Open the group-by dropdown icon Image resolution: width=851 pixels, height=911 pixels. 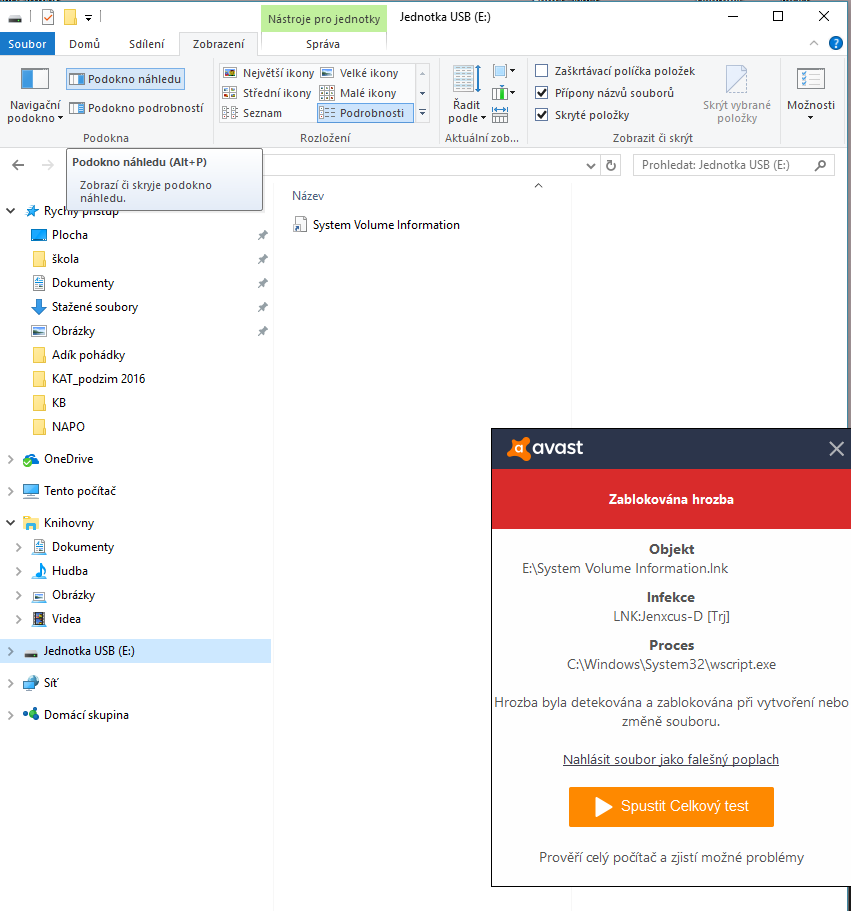[503, 71]
